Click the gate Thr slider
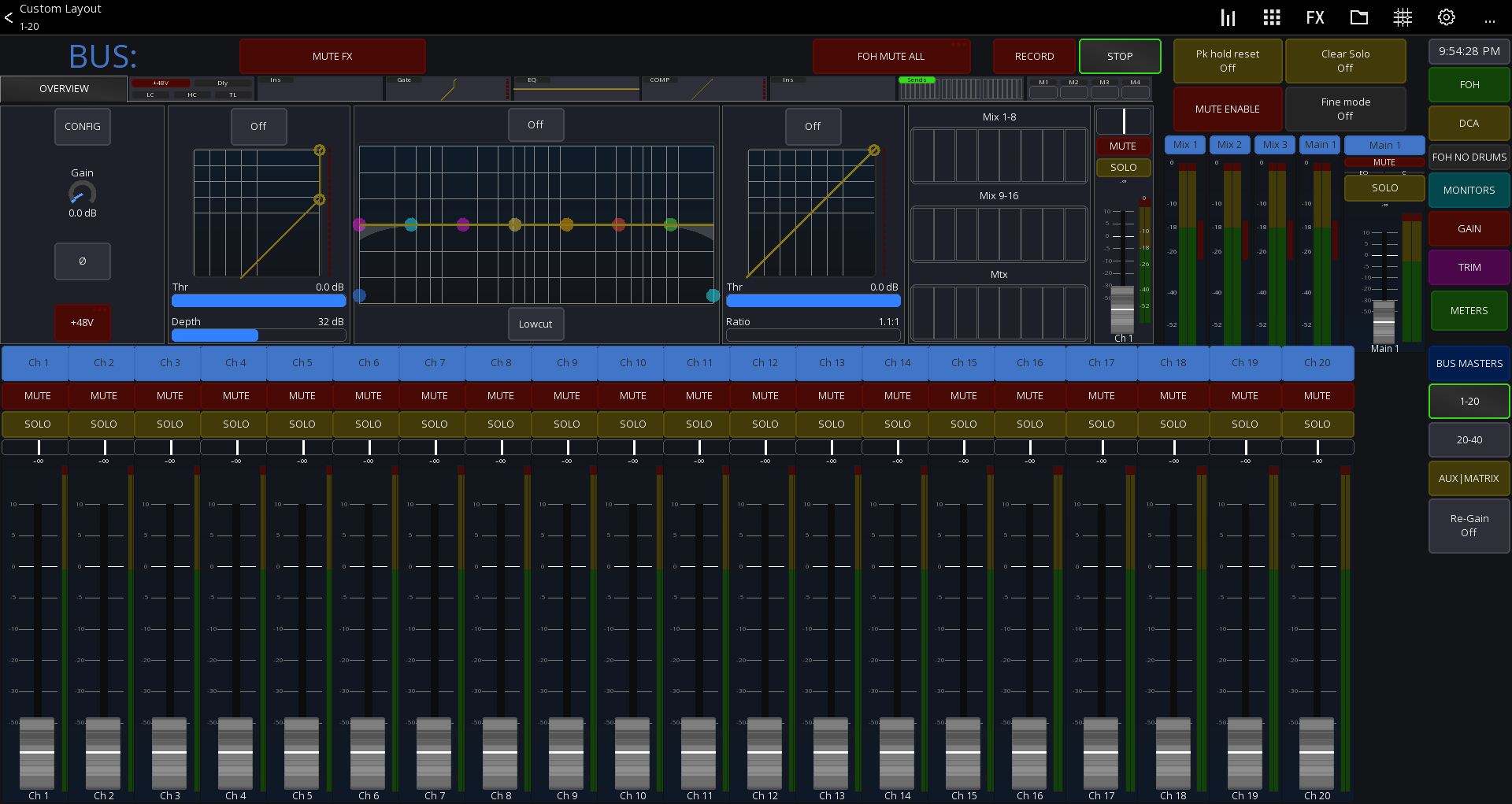Viewport: 1512px width, 804px height. pos(258,301)
